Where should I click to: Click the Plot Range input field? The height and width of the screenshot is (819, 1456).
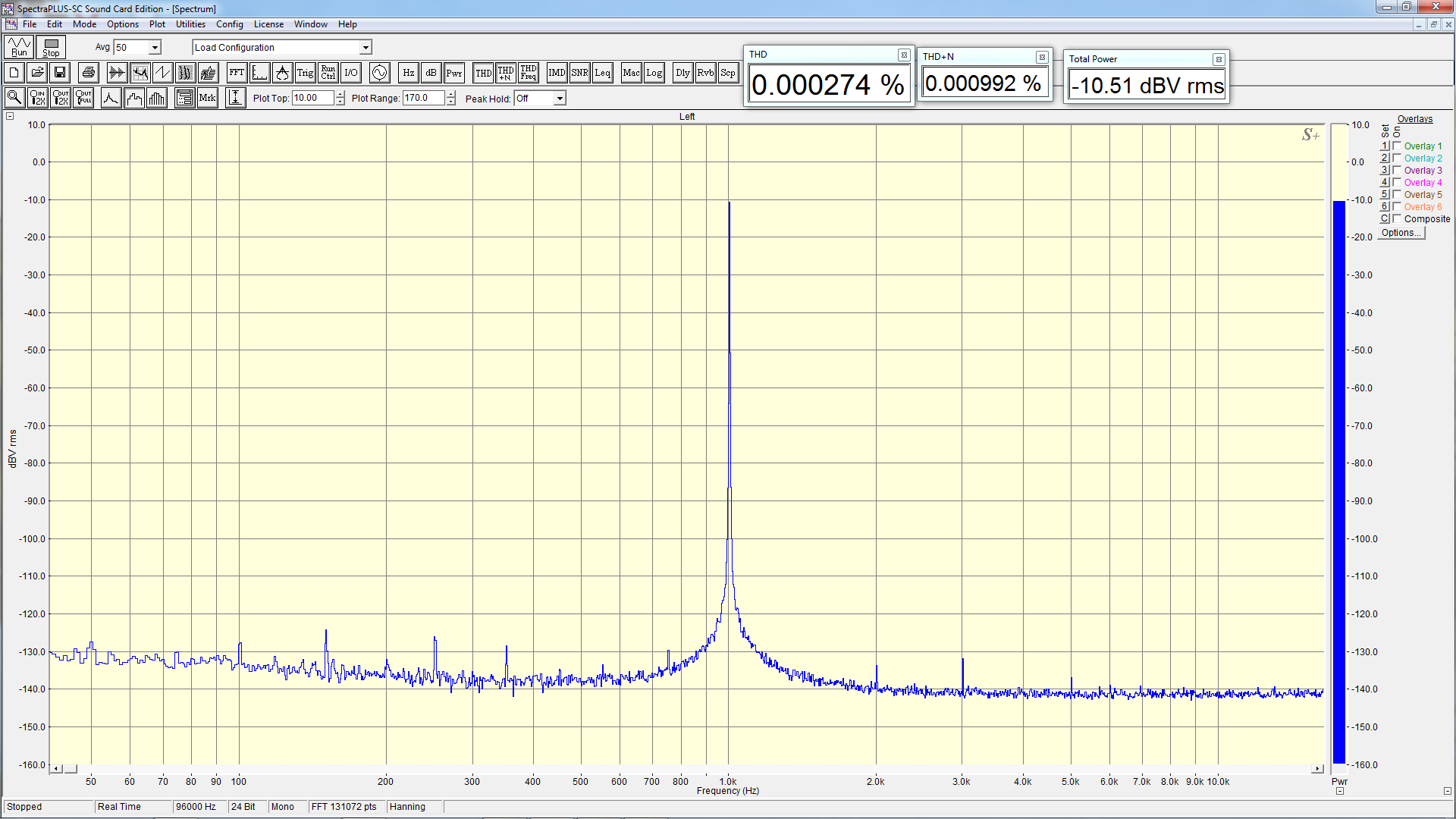[x=422, y=98]
